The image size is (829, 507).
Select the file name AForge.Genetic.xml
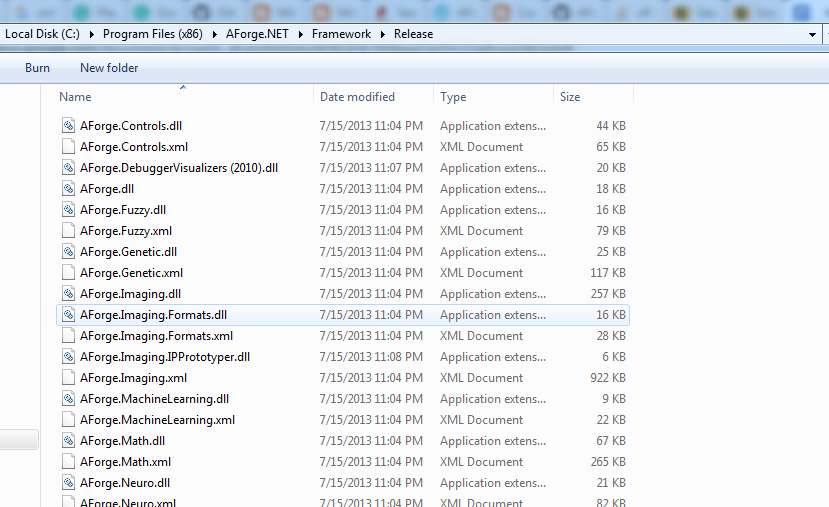point(131,273)
